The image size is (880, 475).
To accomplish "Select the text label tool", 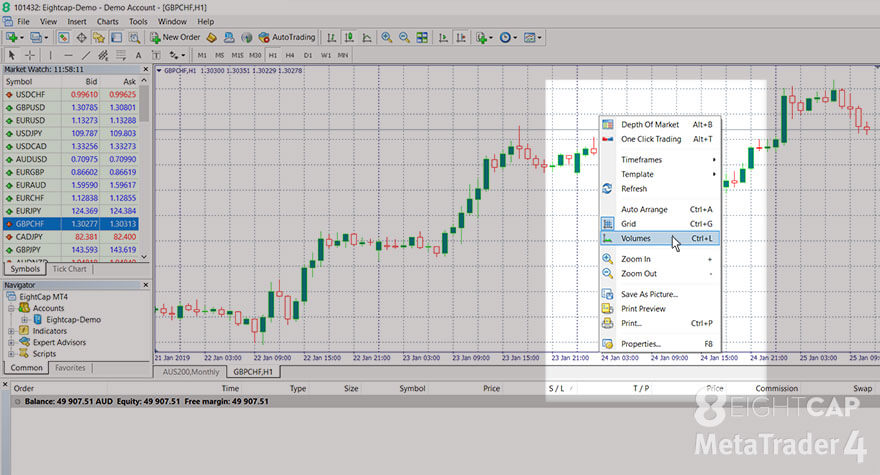I will point(156,55).
